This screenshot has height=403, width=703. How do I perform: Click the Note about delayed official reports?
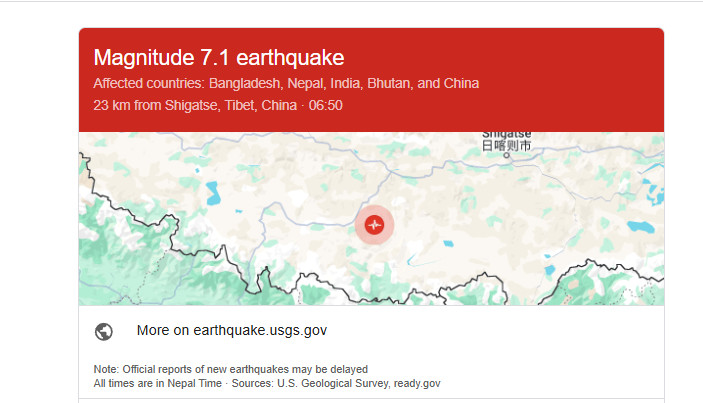click(x=230, y=369)
